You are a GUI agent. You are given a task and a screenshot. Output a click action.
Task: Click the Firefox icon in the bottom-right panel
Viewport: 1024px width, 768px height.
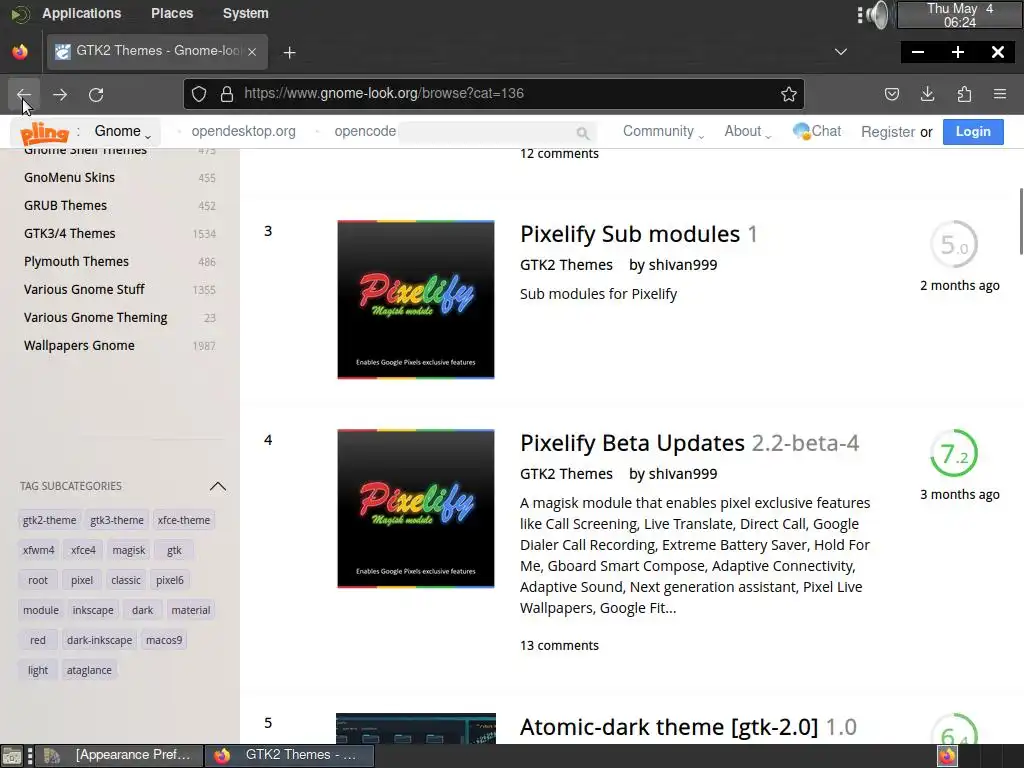click(947, 756)
